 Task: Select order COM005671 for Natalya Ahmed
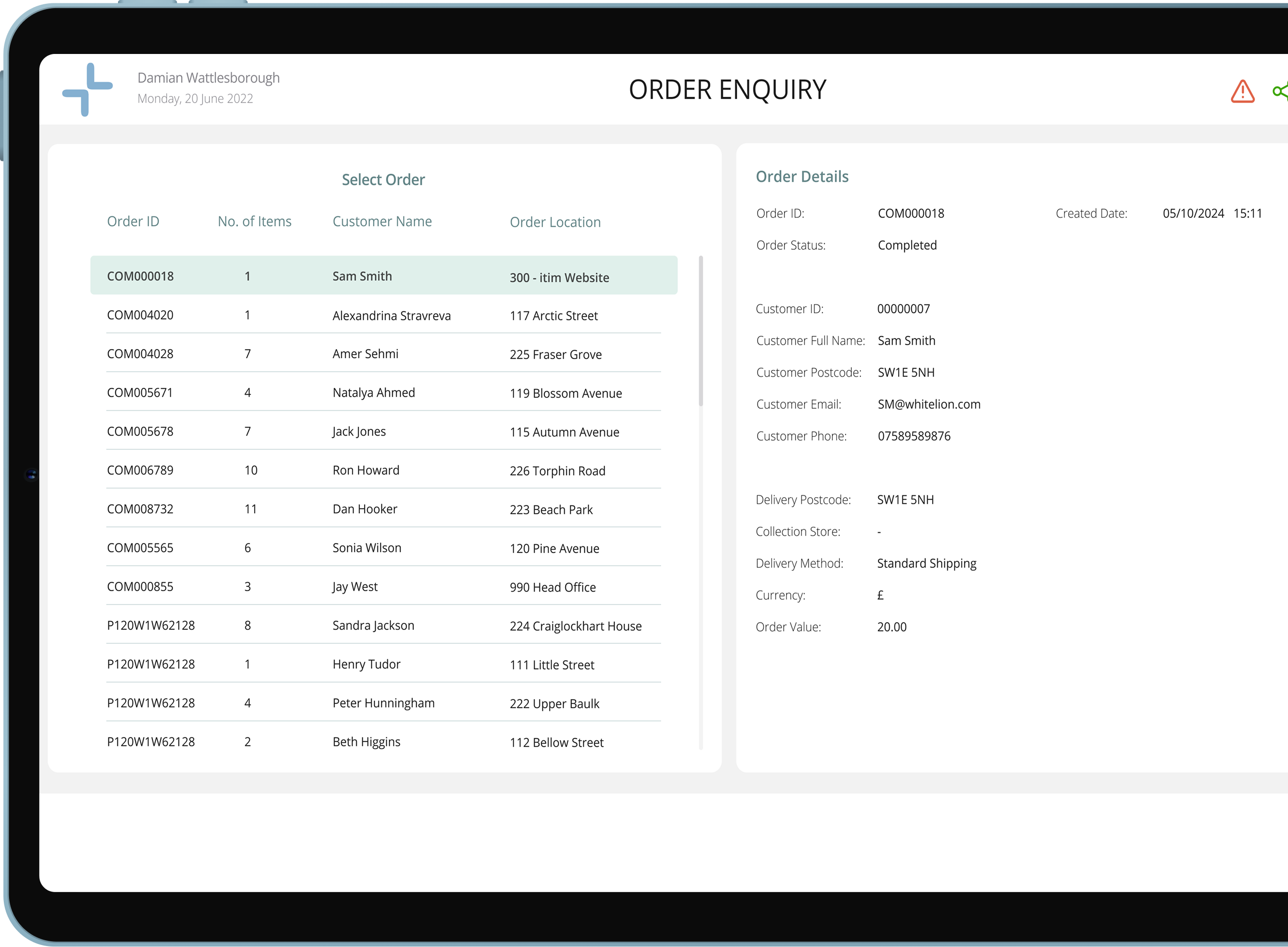coord(384,393)
